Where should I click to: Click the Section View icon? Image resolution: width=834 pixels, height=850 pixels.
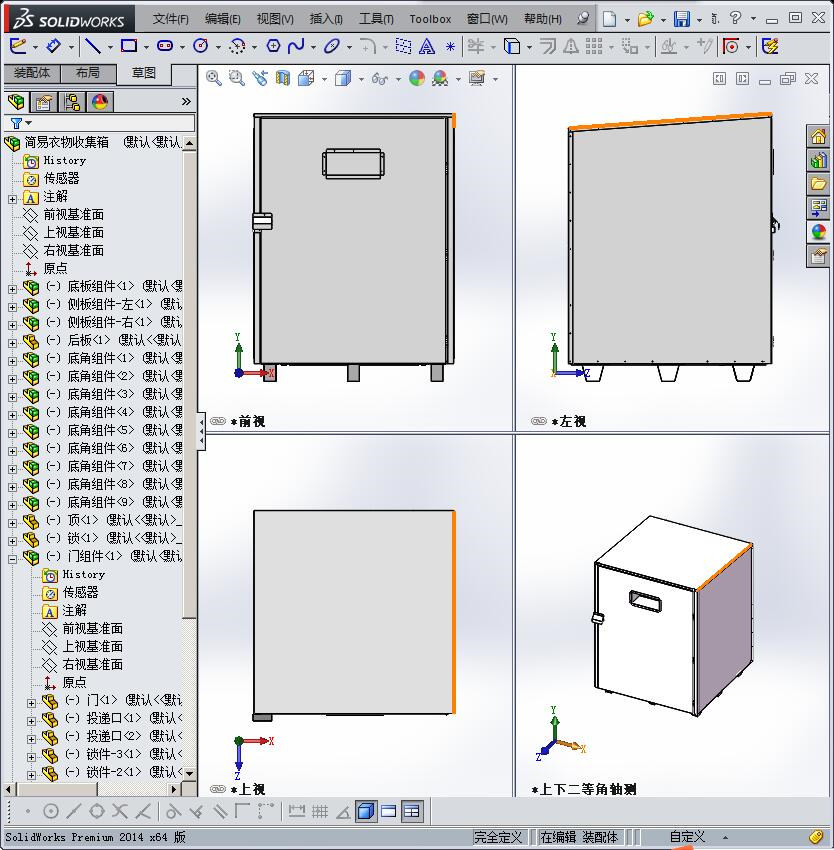click(283, 79)
